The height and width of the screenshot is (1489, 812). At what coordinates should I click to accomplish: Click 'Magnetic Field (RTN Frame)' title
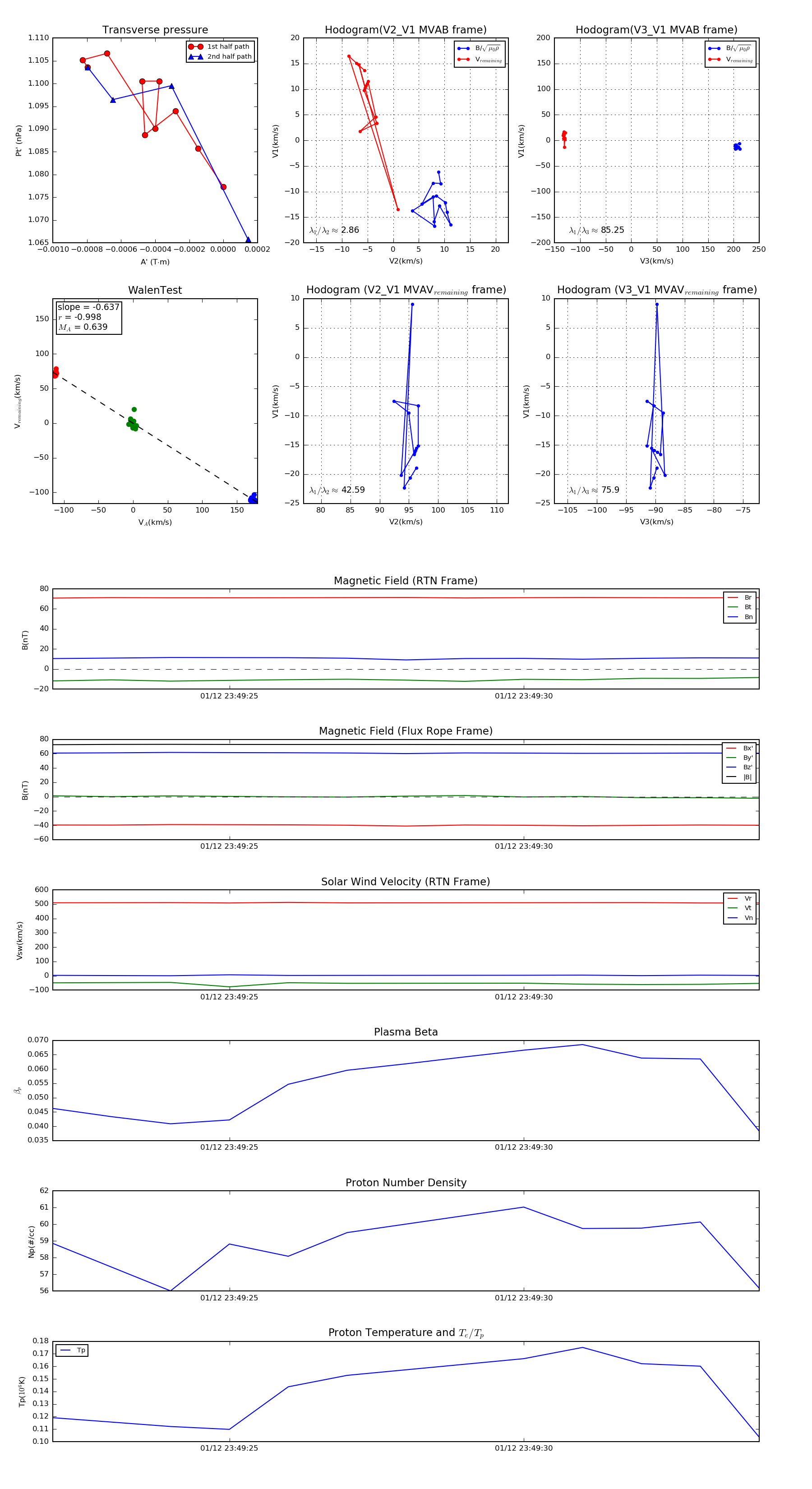[x=406, y=581]
